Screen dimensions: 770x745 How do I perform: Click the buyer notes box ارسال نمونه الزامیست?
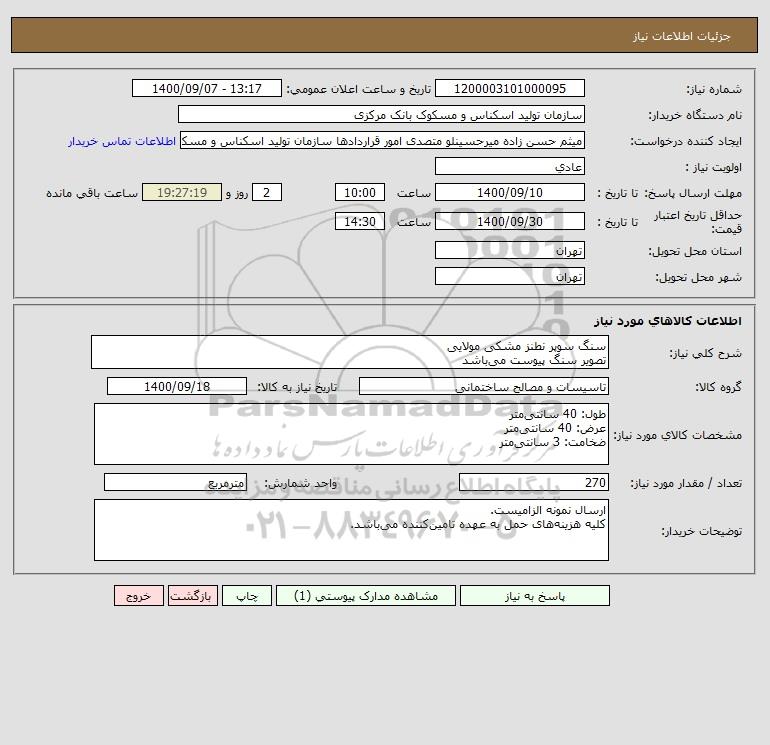point(351,530)
